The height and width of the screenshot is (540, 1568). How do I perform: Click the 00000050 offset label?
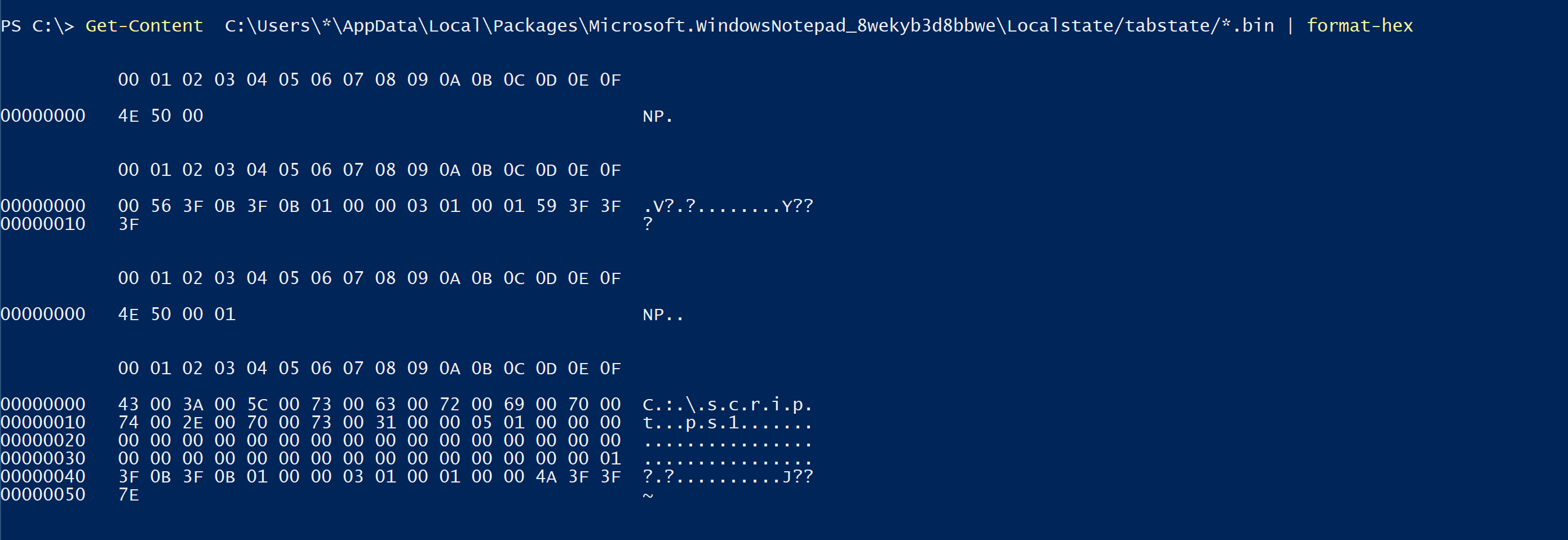pos(43,495)
